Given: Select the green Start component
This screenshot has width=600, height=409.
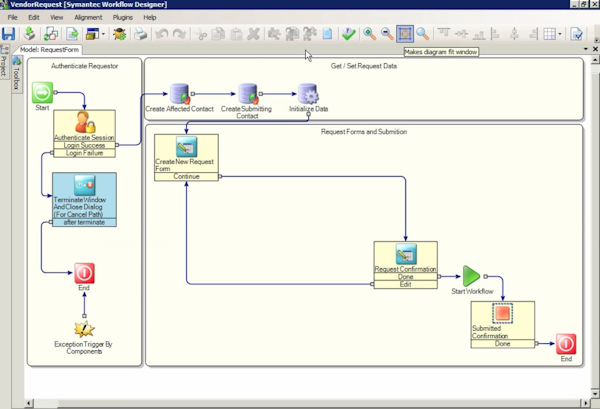Looking at the screenshot, I should click(42, 92).
